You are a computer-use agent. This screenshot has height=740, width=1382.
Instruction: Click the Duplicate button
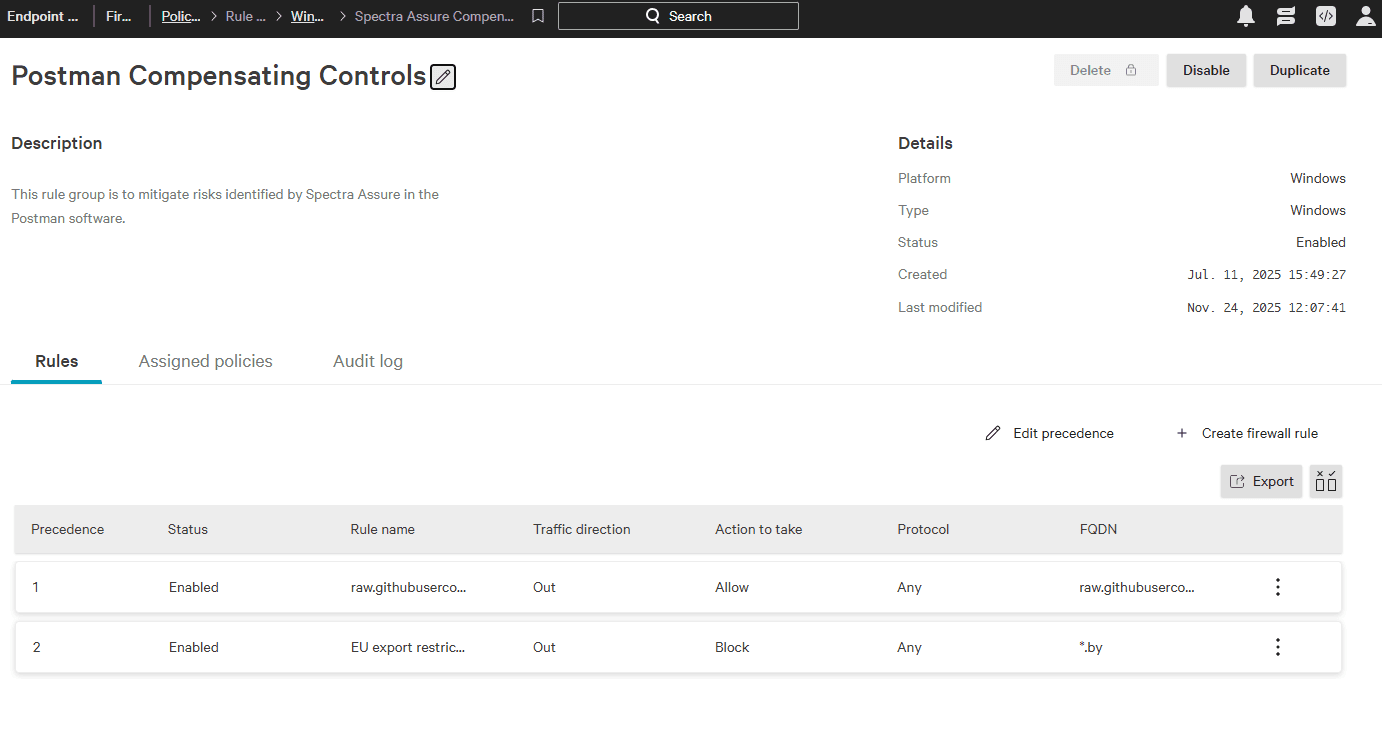pyautogui.click(x=1299, y=70)
